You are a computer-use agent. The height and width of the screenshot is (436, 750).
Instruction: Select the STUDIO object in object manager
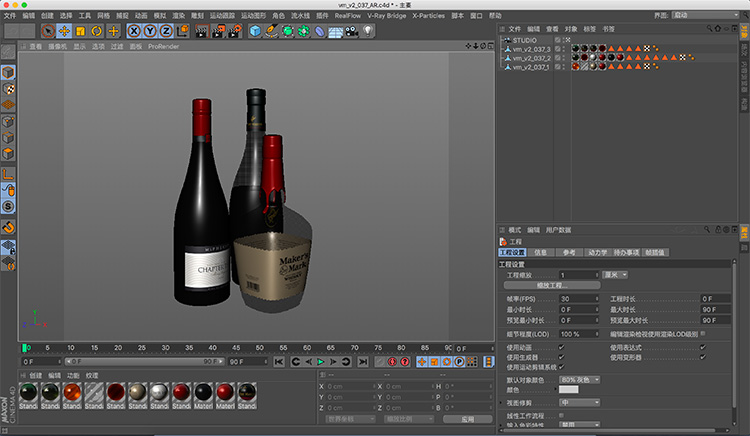(x=524, y=40)
